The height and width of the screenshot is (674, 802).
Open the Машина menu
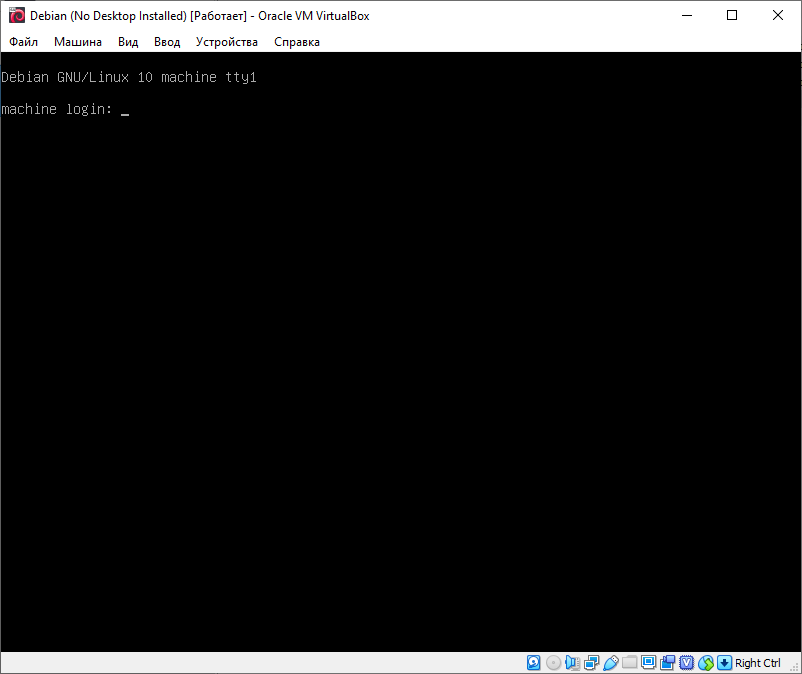tap(78, 42)
